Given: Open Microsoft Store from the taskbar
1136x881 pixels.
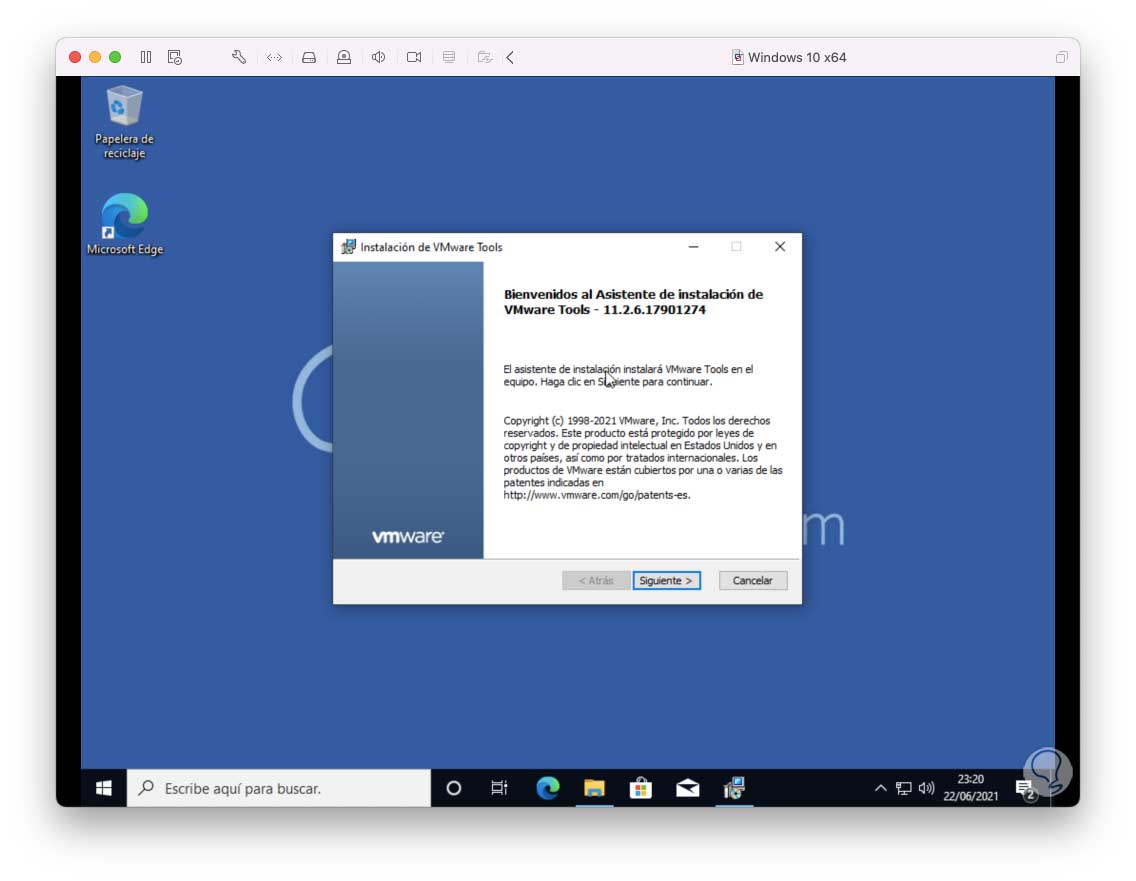Looking at the screenshot, I should pyautogui.click(x=640, y=788).
